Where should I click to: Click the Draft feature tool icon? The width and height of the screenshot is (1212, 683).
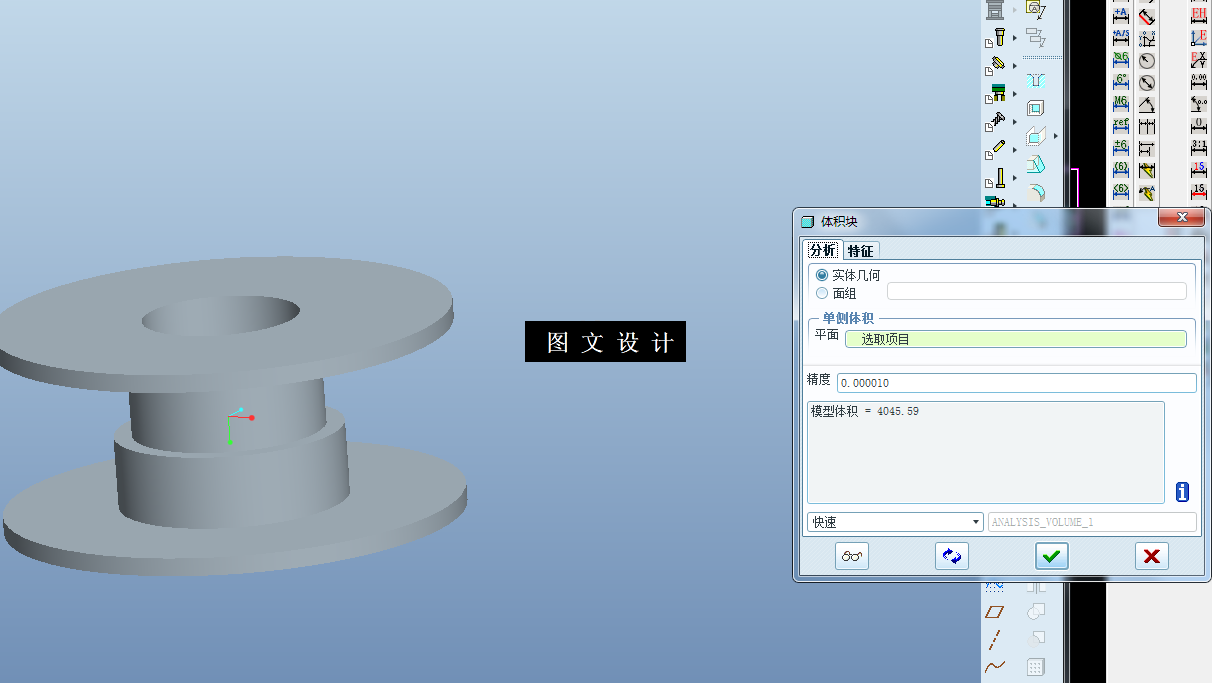coord(1036,164)
